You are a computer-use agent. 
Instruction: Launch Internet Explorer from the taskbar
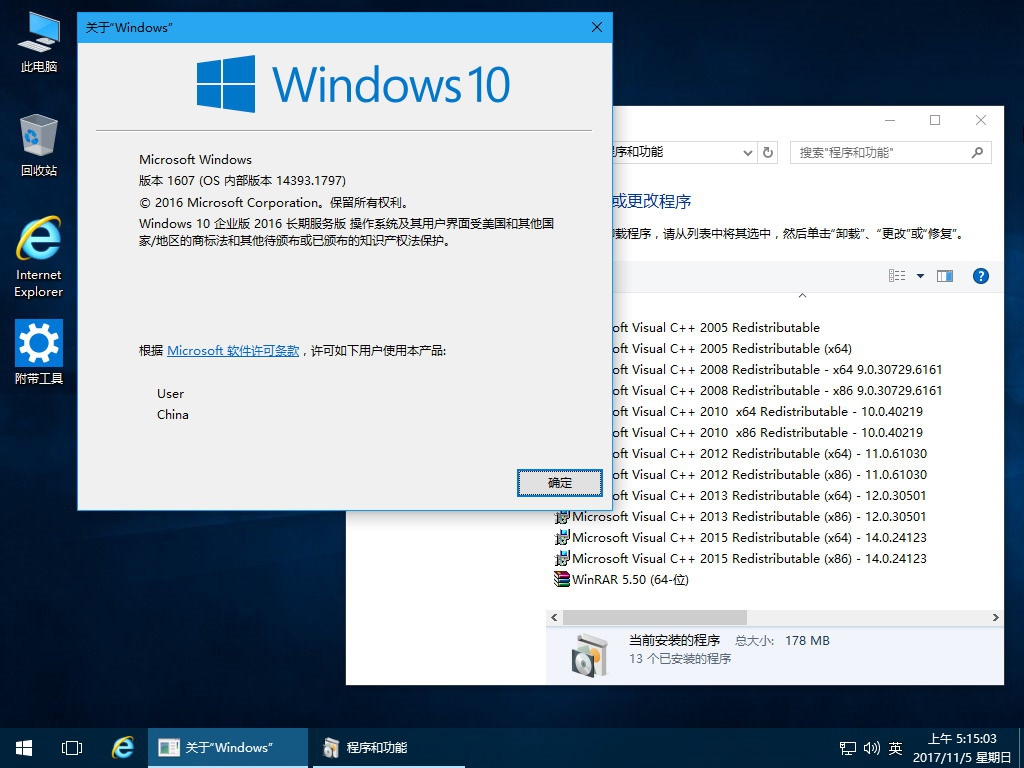(122, 748)
